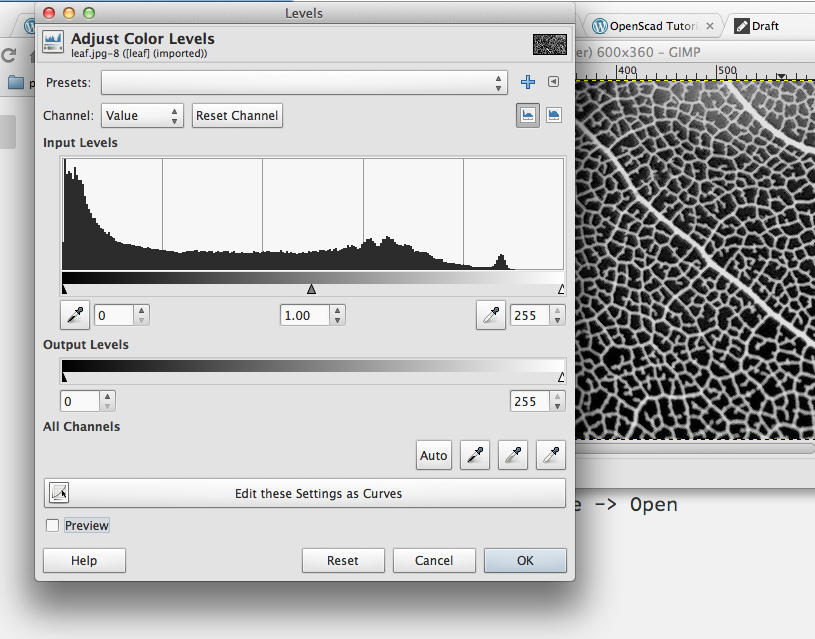Click the All Channels black point eyedropper
The height and width of the screenshot is (639, 815).
pos(474,455)
